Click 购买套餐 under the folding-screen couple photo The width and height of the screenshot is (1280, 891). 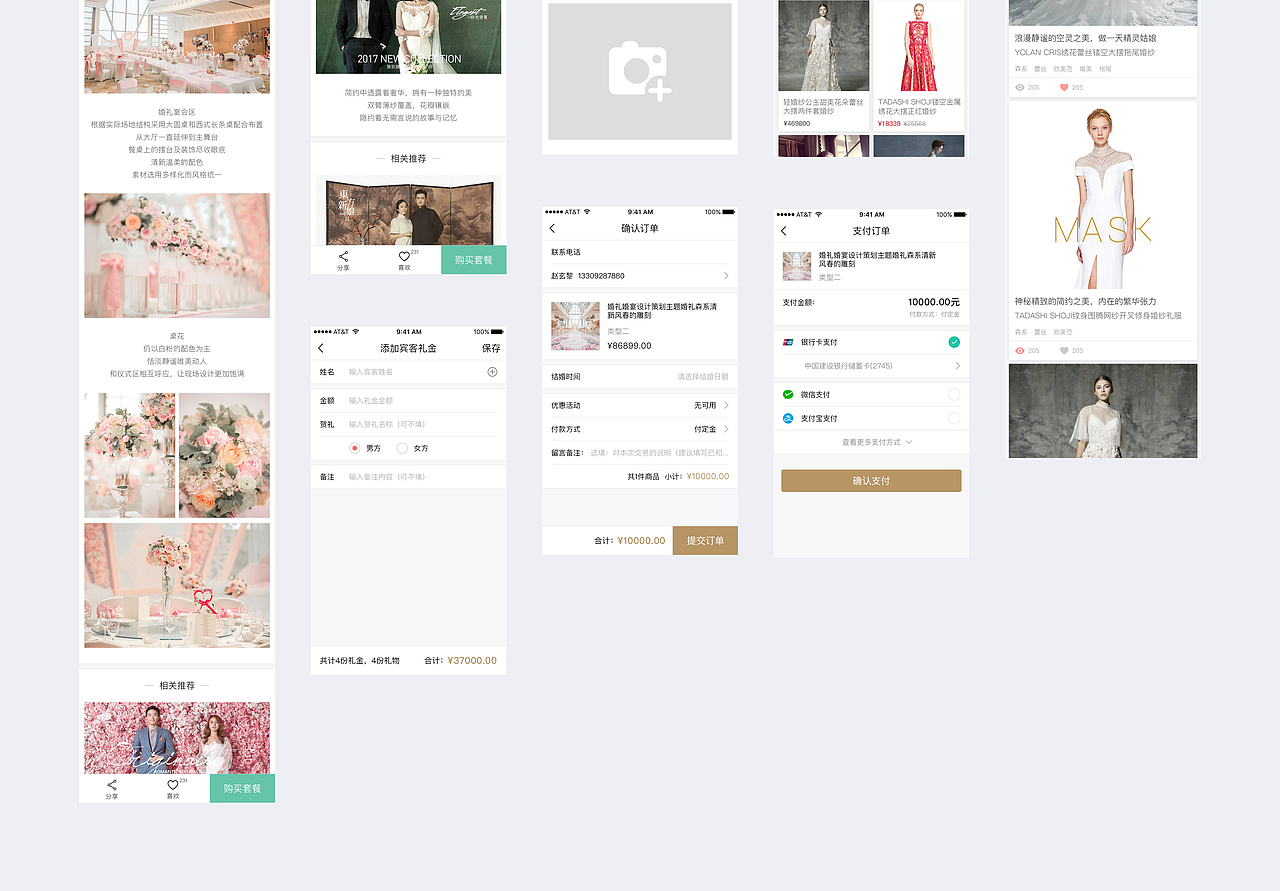click(x=473, y=259)
